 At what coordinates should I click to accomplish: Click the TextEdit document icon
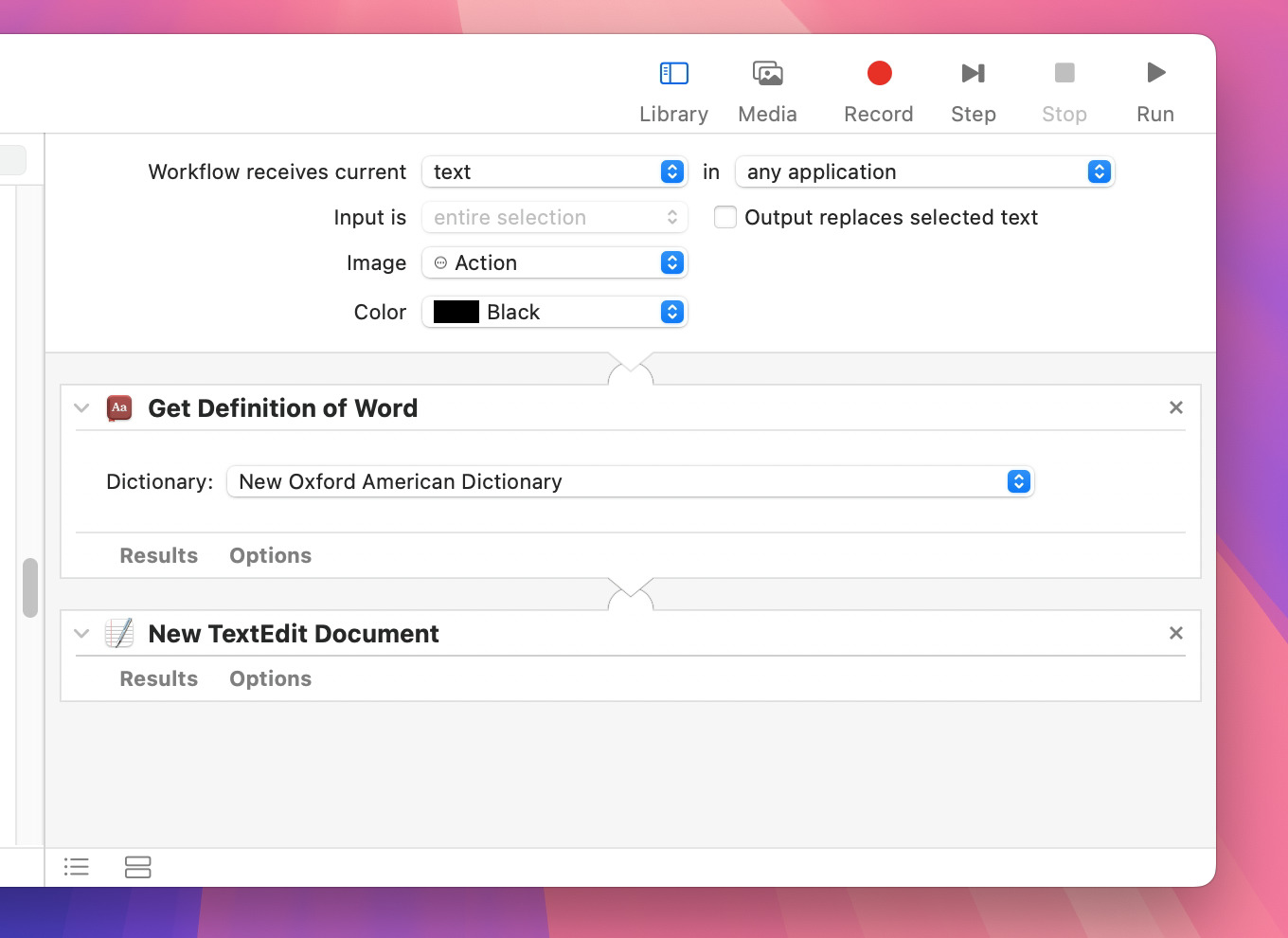[x=119, y=633]
